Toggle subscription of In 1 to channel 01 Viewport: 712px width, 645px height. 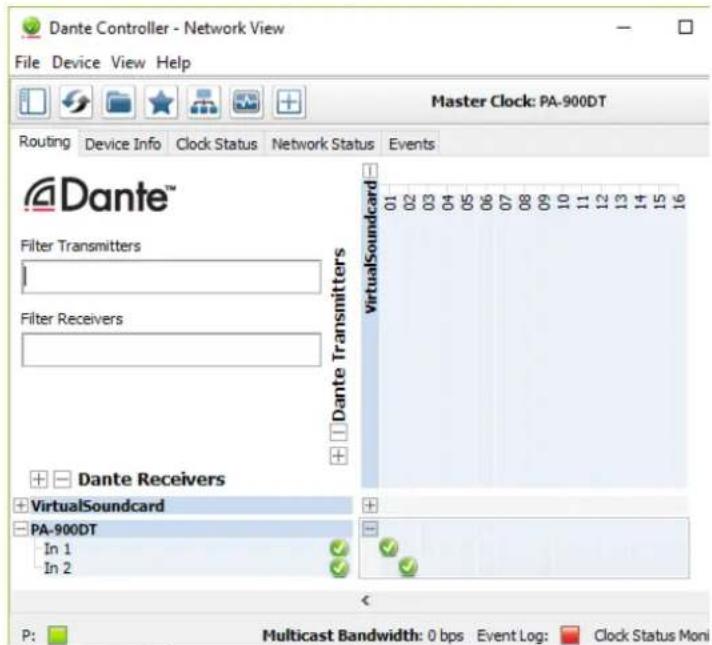coord(389,547)
